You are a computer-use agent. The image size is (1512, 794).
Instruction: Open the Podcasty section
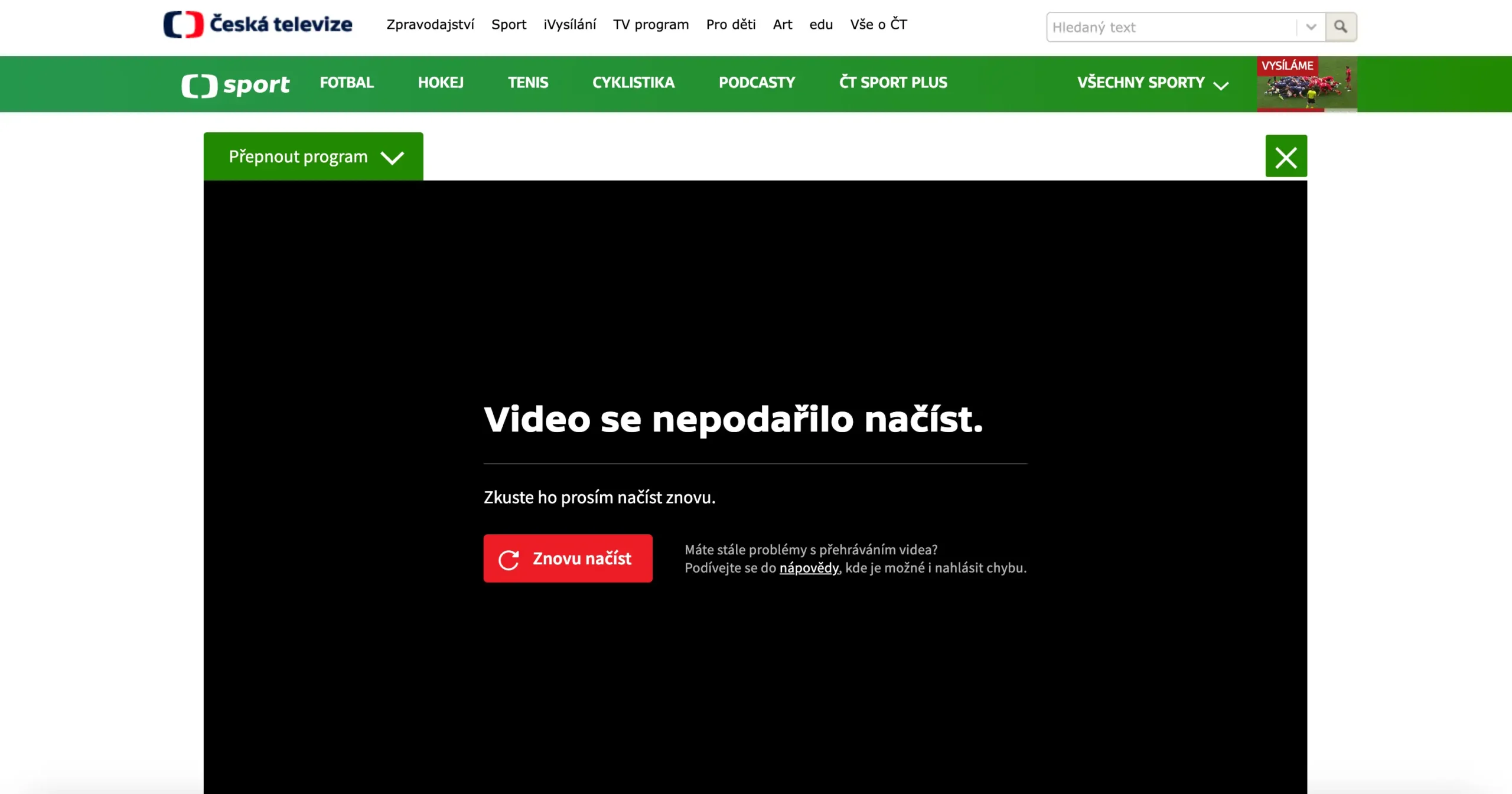[757, 83]
